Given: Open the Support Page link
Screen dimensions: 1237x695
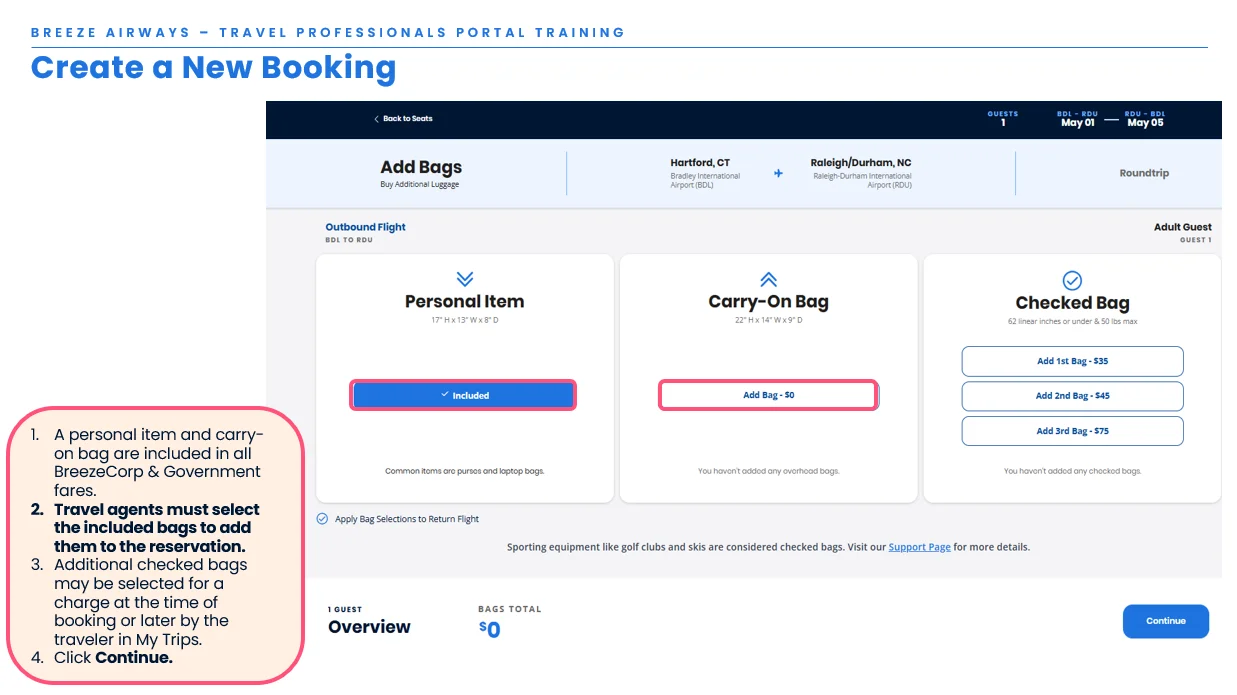Looking at the screenshot, I should [x=919, y=547].
